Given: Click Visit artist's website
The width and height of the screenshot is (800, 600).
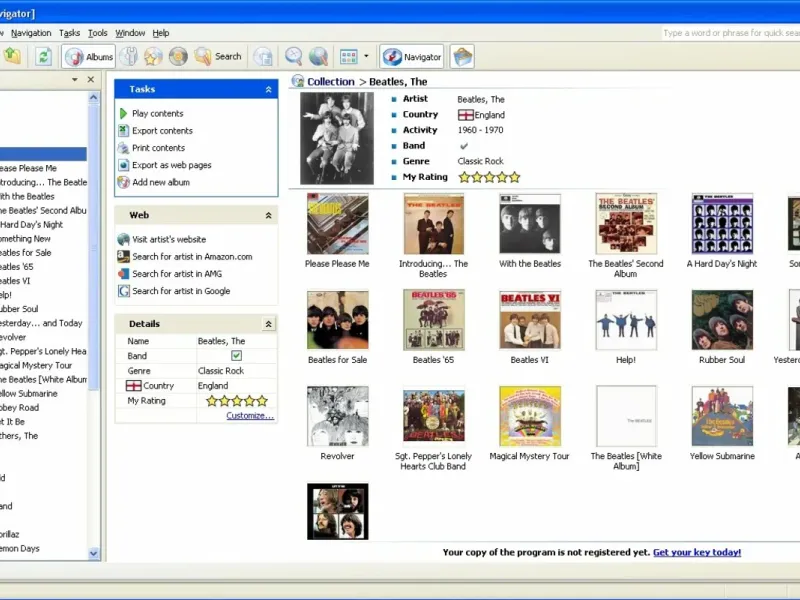Looking at the screenshot, I should tap(169, 239).
